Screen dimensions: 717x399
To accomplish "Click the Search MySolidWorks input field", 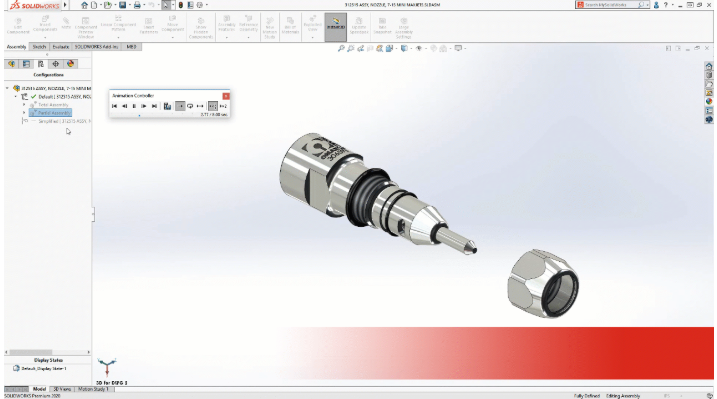I will [612, 5].
